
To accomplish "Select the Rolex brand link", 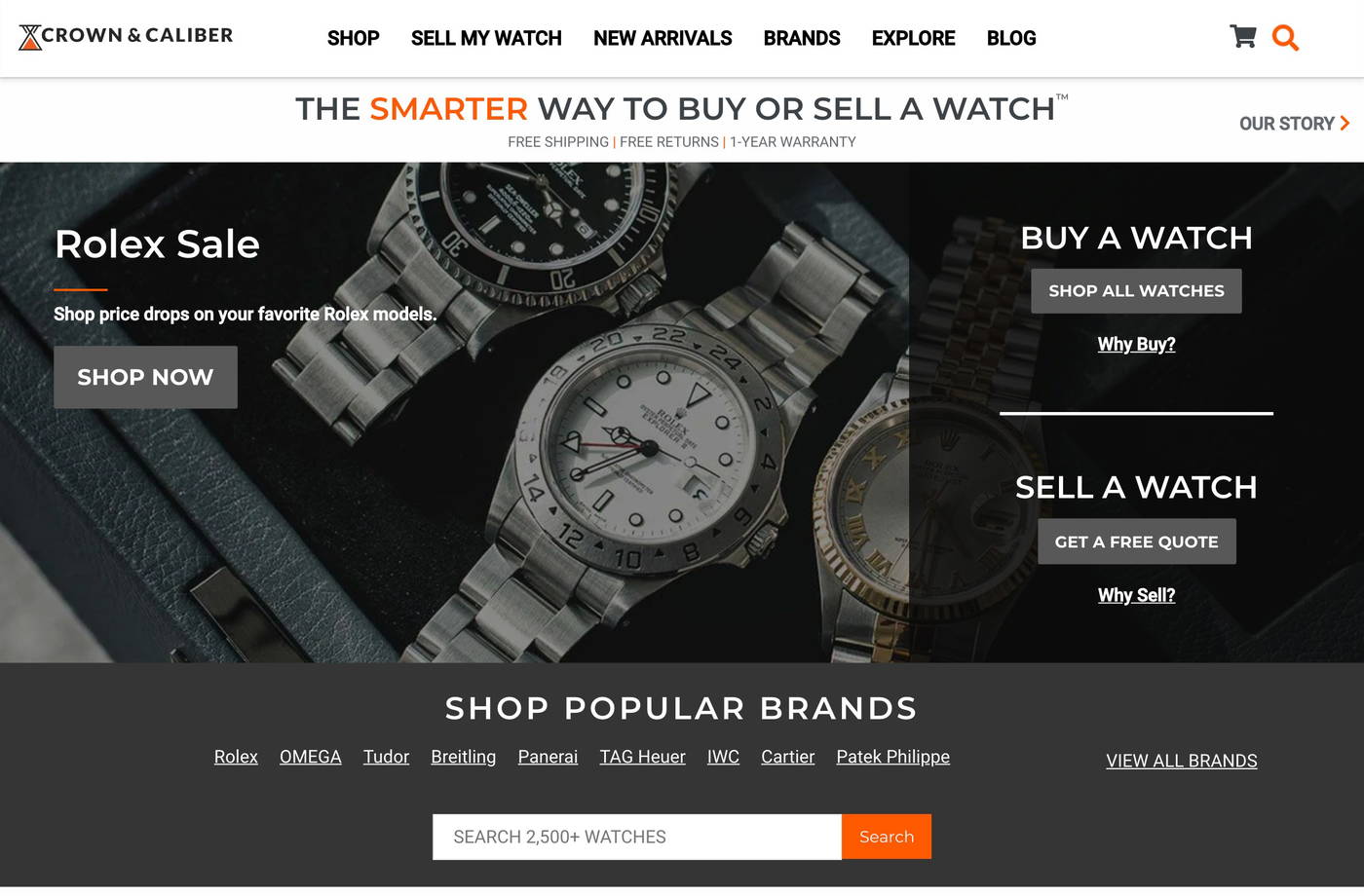I will click(x=236, y=757).
